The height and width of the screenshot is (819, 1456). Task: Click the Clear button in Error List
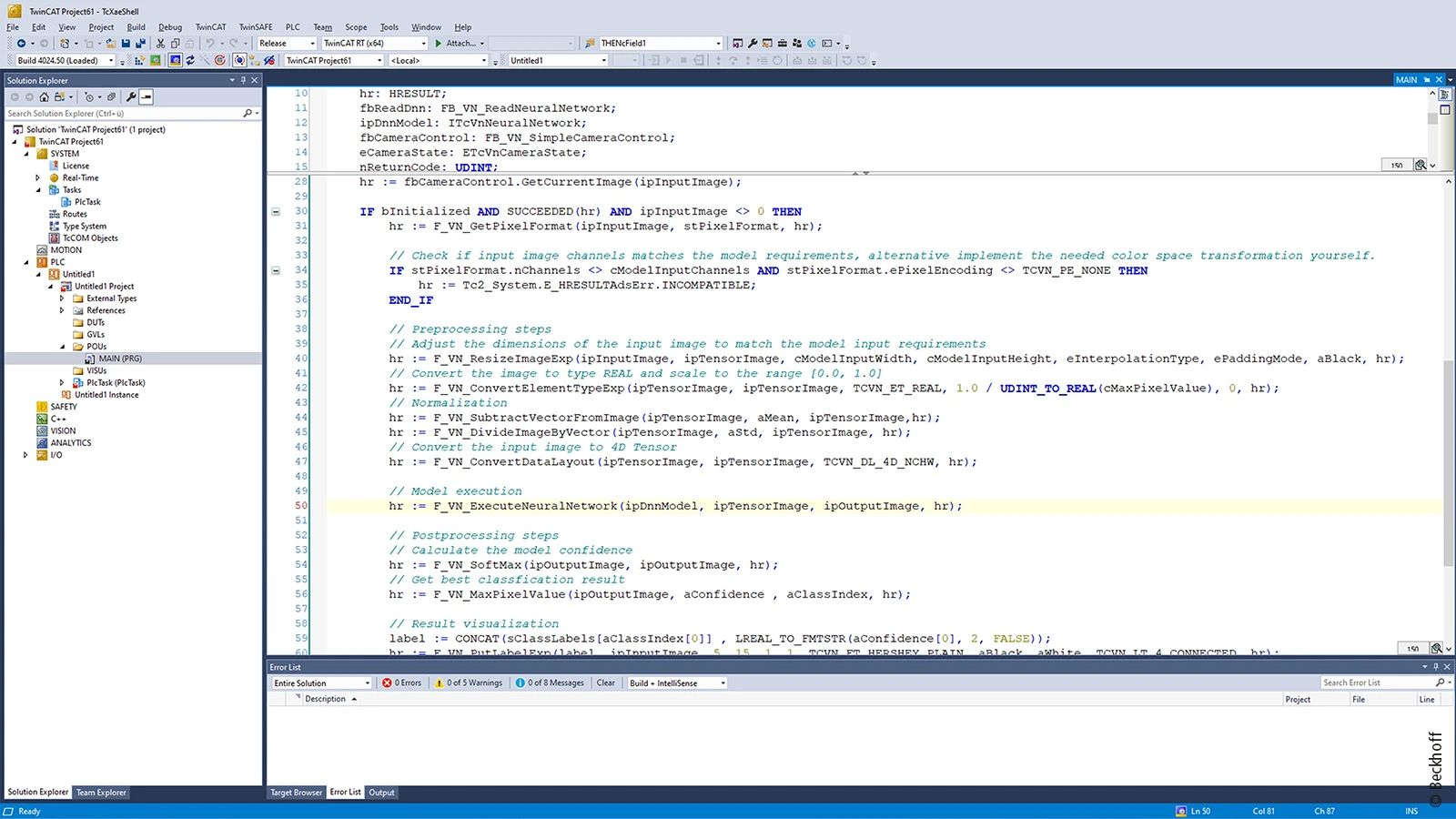pos(605,682)
